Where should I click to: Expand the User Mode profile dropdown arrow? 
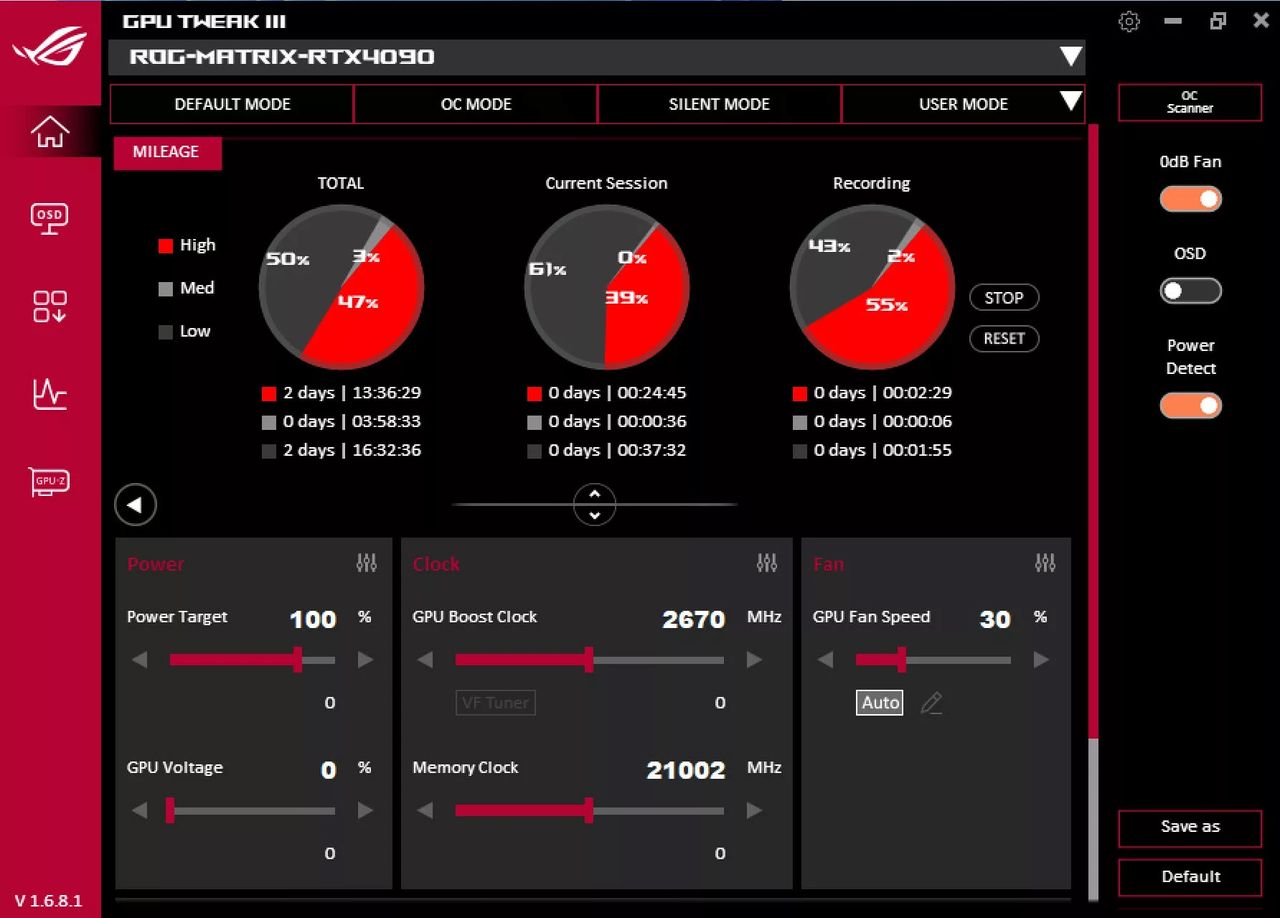point(1071,101)
